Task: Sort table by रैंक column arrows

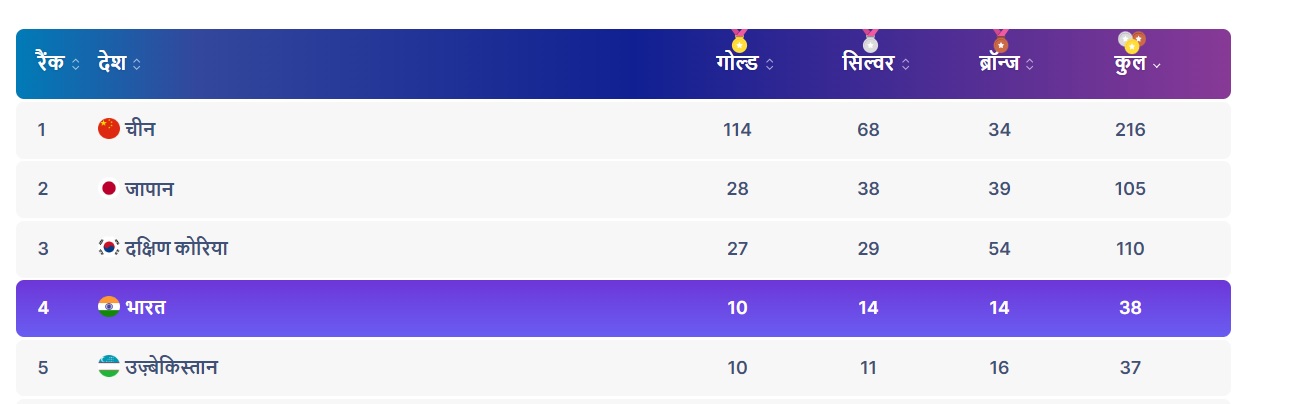Action: [75, 65]
